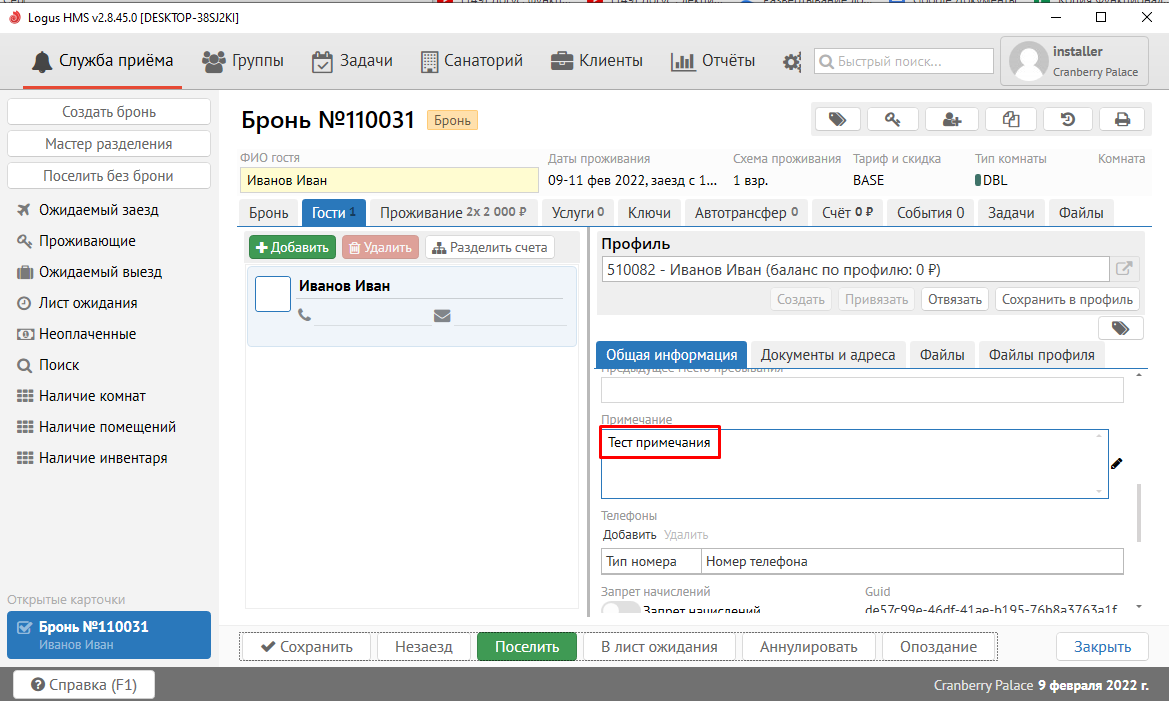Click the Отвязать profile button
Image resolution: width=1169 pixels, height=701 pixels.
pos(955,299)
